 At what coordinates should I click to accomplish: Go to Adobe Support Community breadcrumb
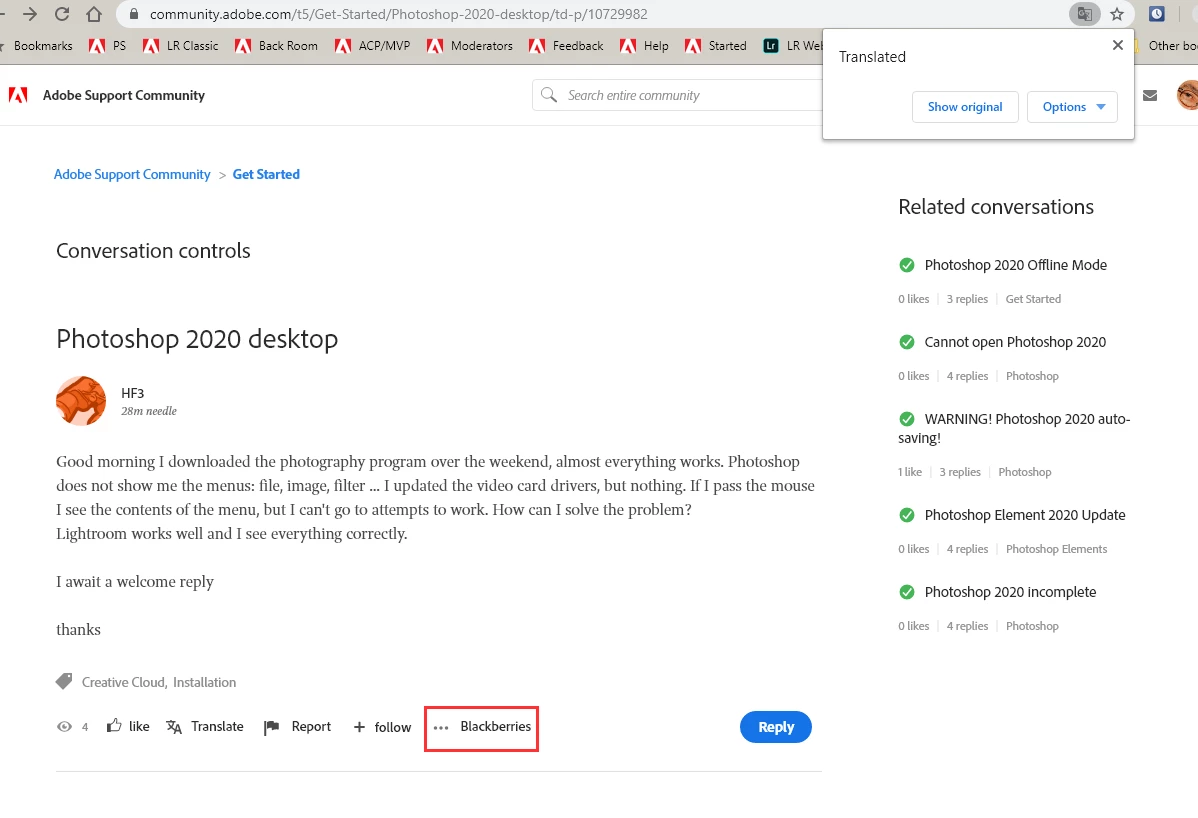(x=131, y=174)
